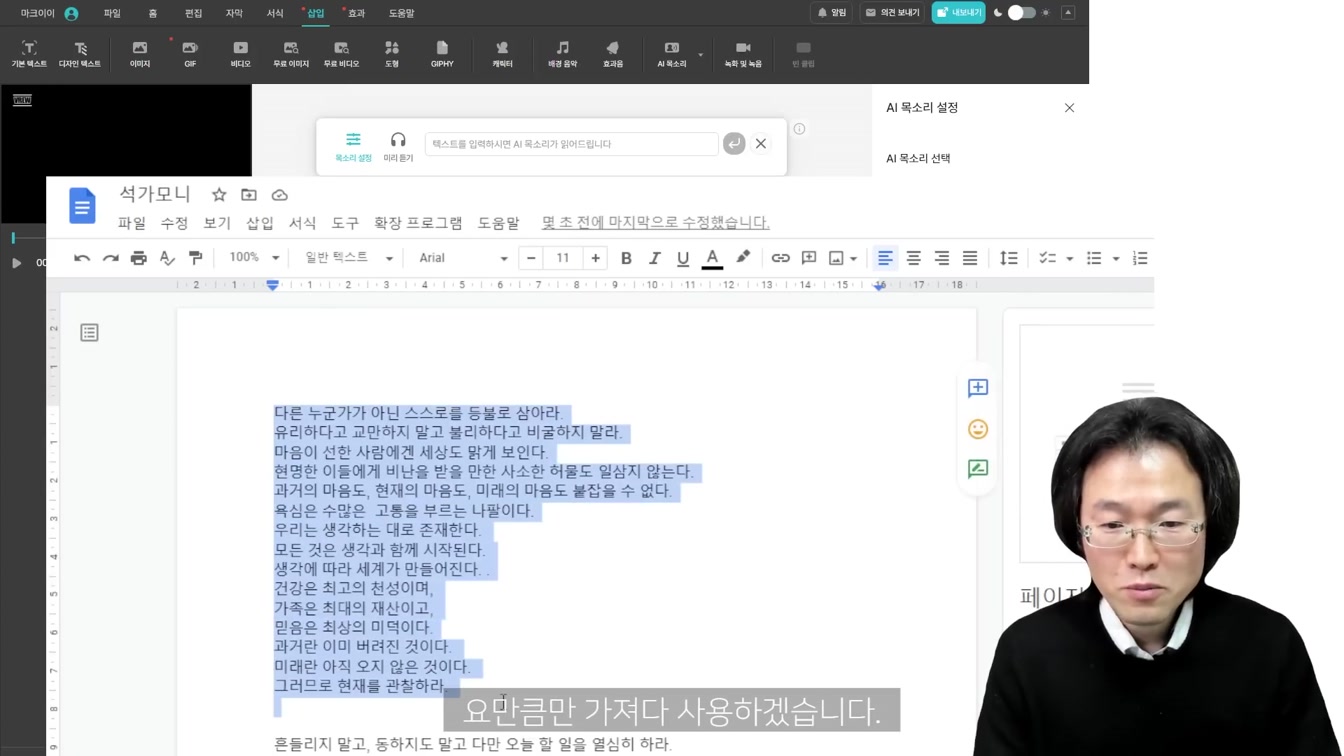This screenshot has width=1344, height=756.
Task: Expand the AI 목소리 dropdown arrow
Action: [x=701, y=55]
